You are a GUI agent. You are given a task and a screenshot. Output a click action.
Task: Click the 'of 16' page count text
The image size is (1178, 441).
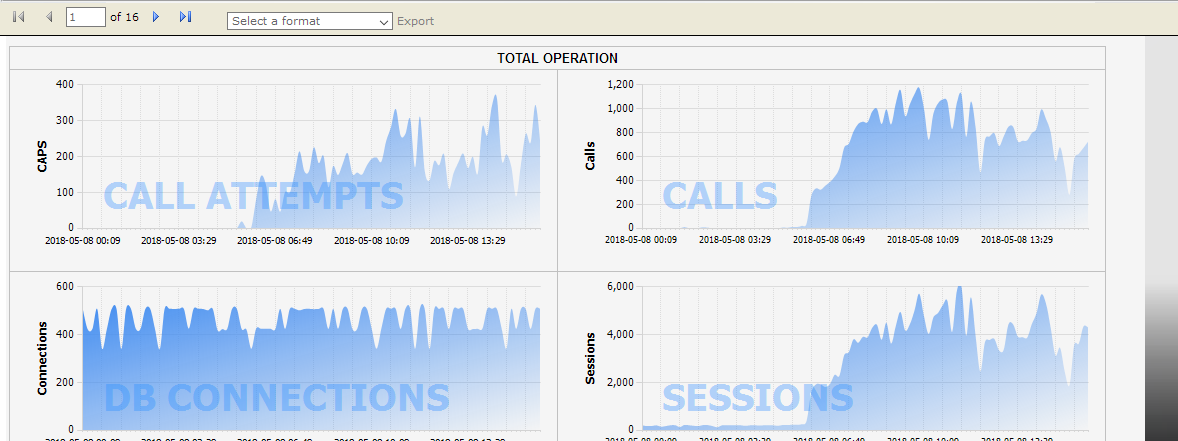point(124,17)
